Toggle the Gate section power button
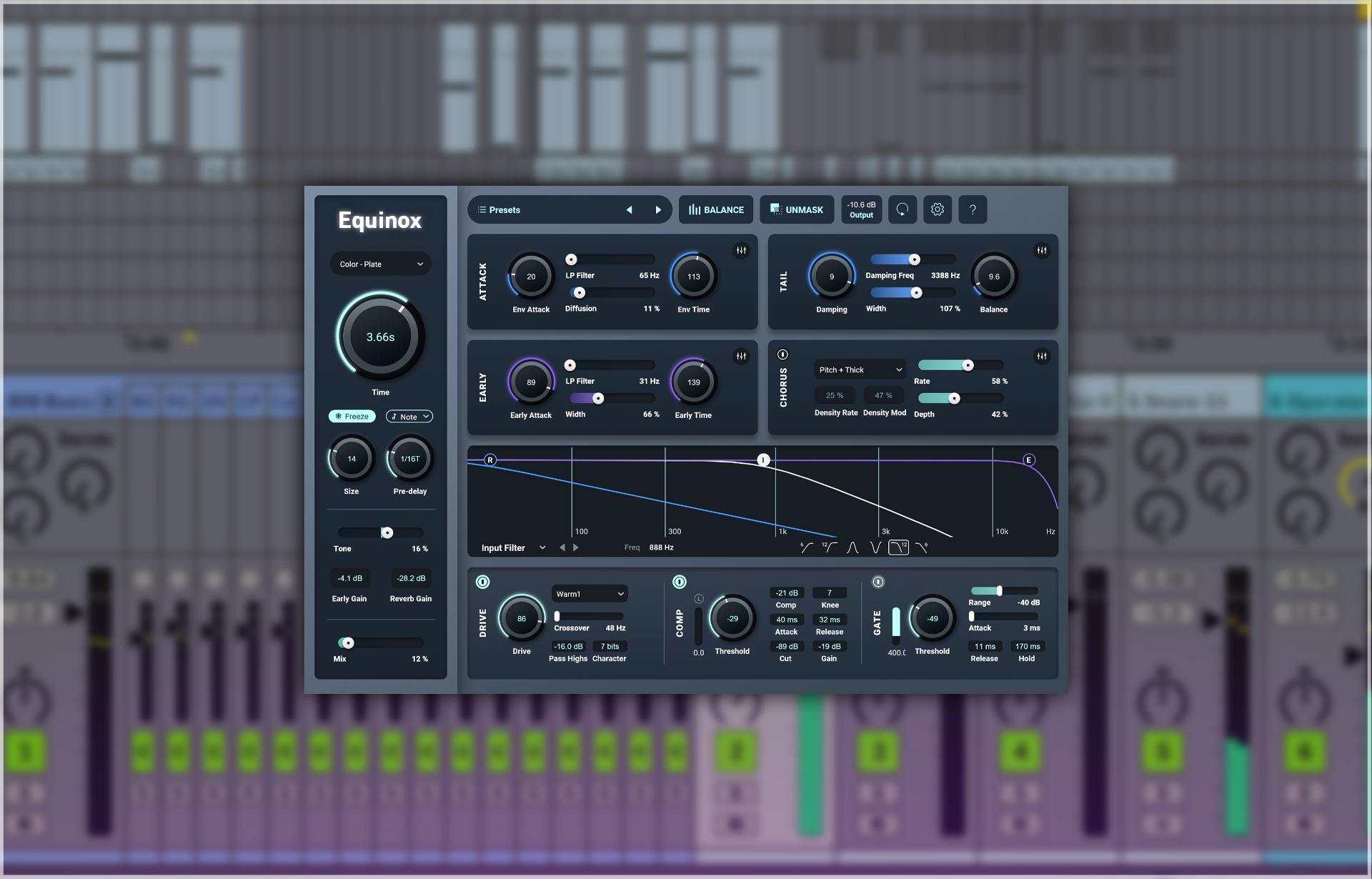 point(878,582)
